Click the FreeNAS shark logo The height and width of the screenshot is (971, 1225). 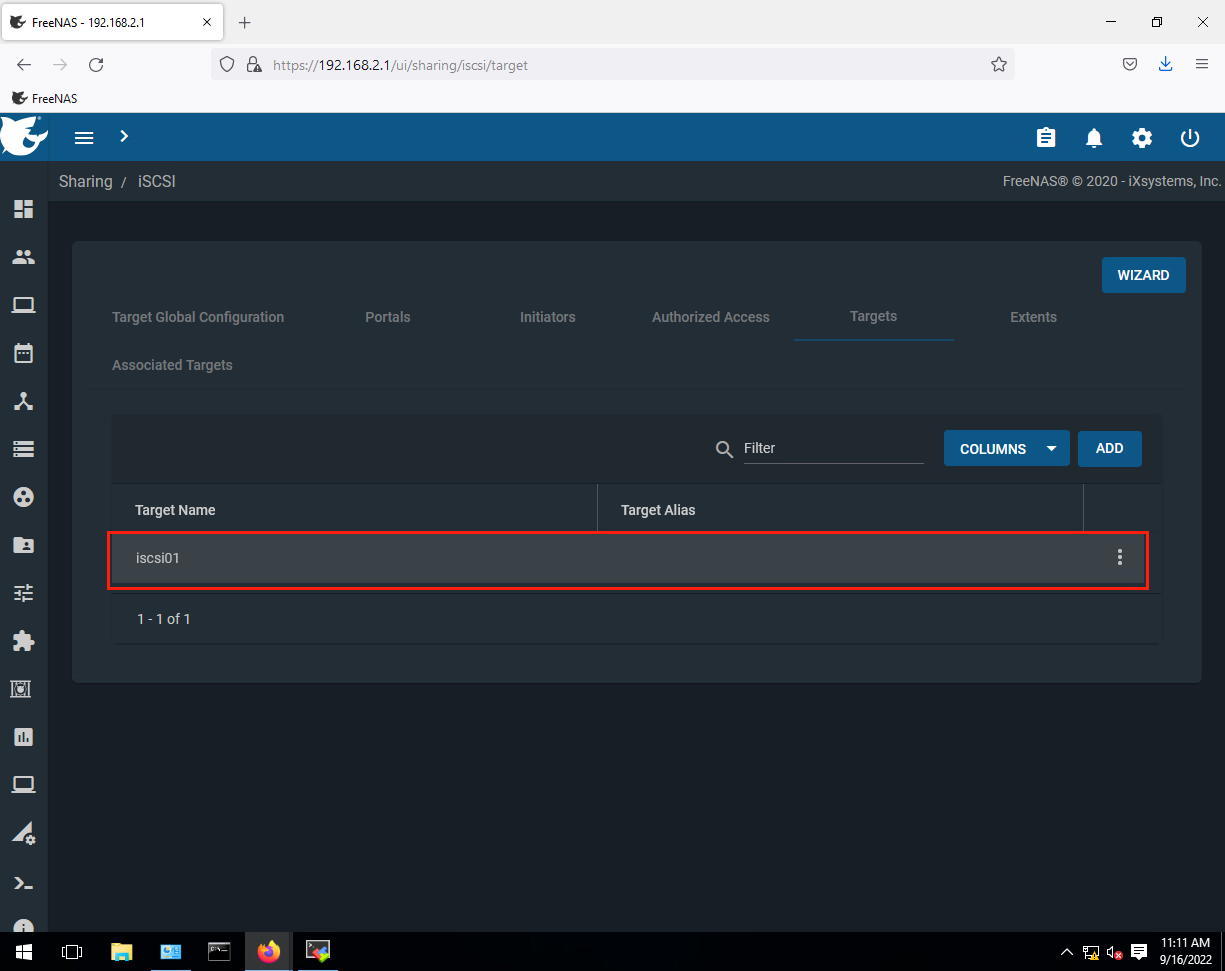[x=24, y=137]
